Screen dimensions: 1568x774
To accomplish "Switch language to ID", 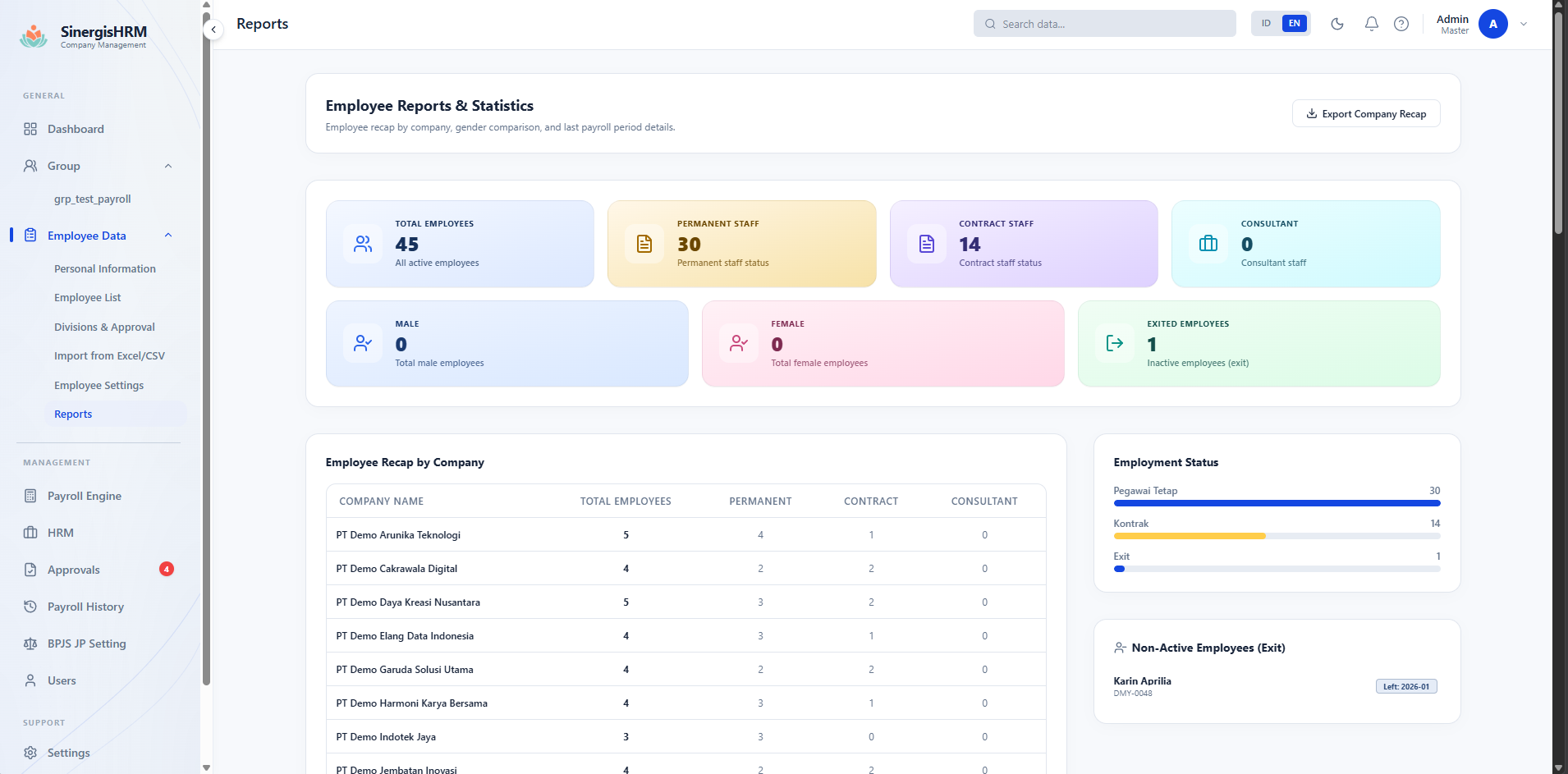I will [1266, 23].
